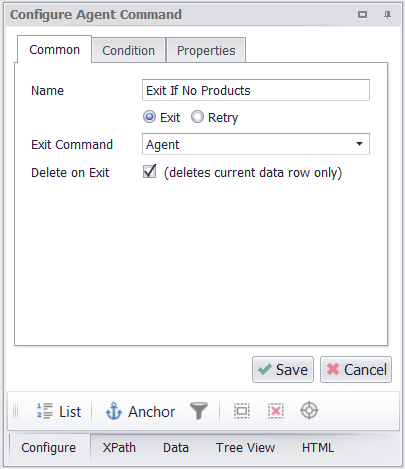Image resolution: width=405 pixels, height=469 pixels.
Task: Switch to the XPath bottom tab
Action: pos(119,447)
